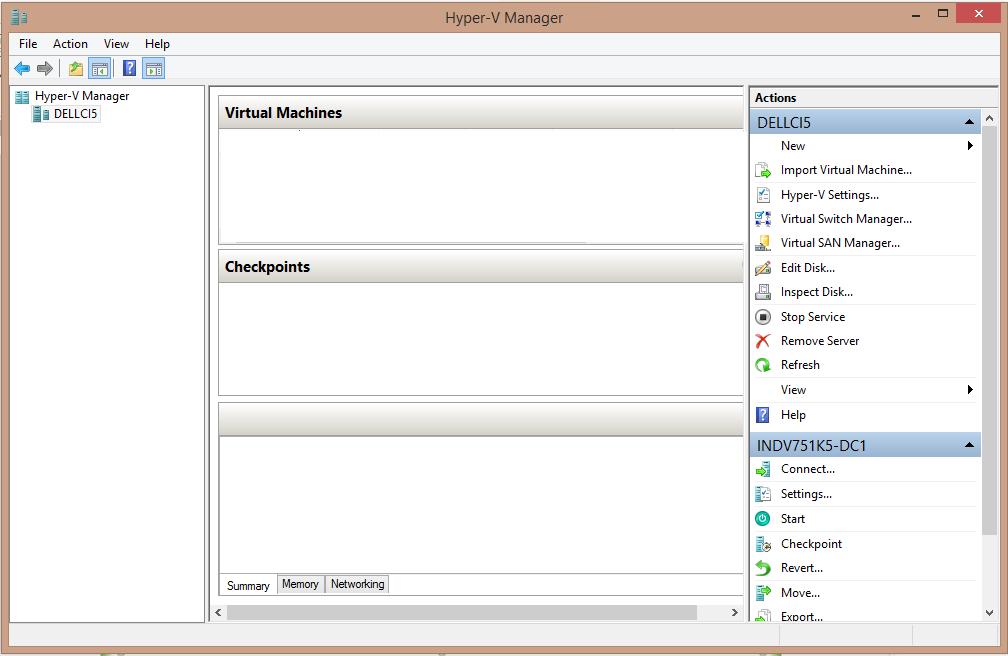1008x656 pixels.
Task: Click Refresh action text
Action: click(800, 365)
